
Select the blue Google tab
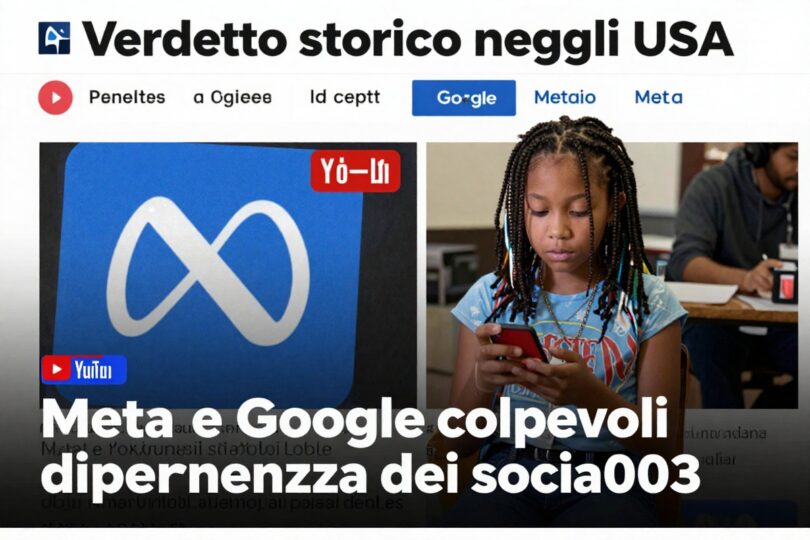pos(464,98)
